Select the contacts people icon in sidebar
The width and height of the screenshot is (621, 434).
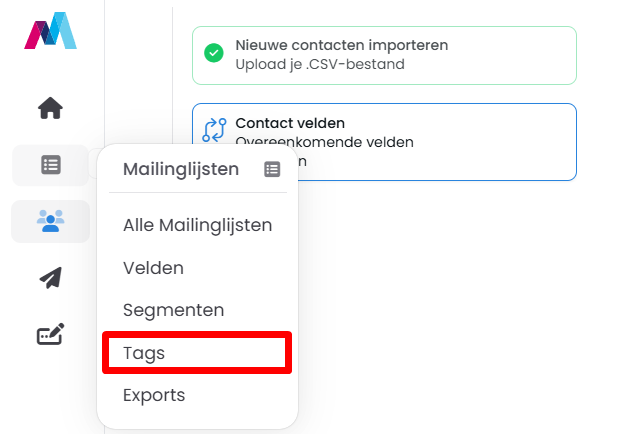50,222
